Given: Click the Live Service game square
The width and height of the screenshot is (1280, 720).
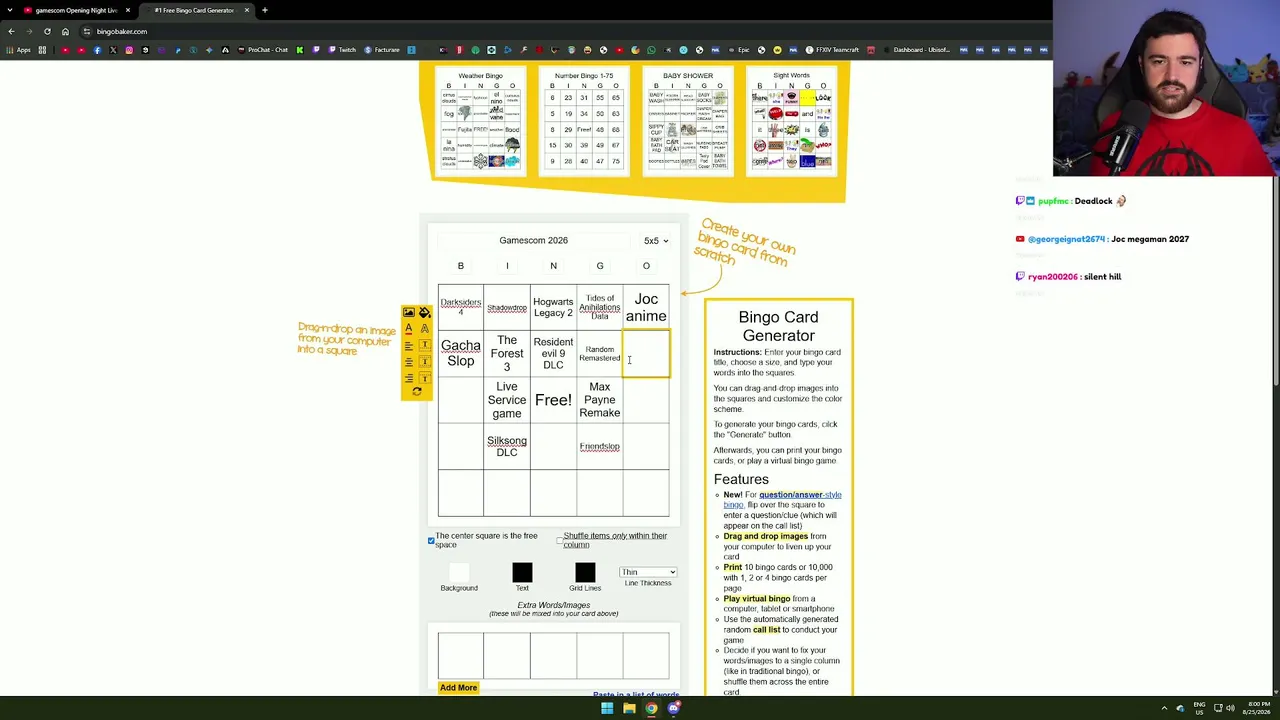Looking at the screenshot, I should 507,400.
